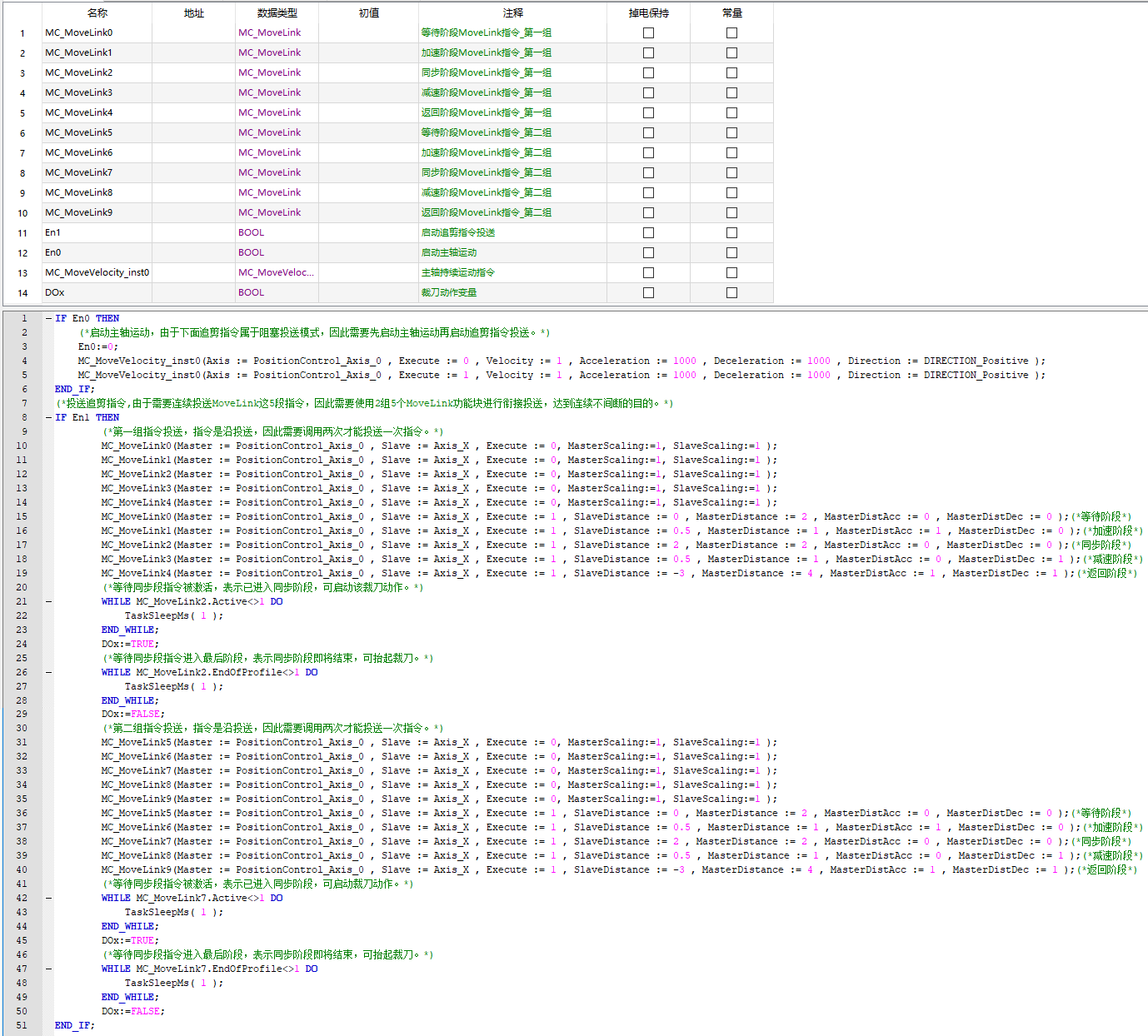Click initial value cell for DOx
Screen dimensions: 1148x1036
(x=369, y=293)
